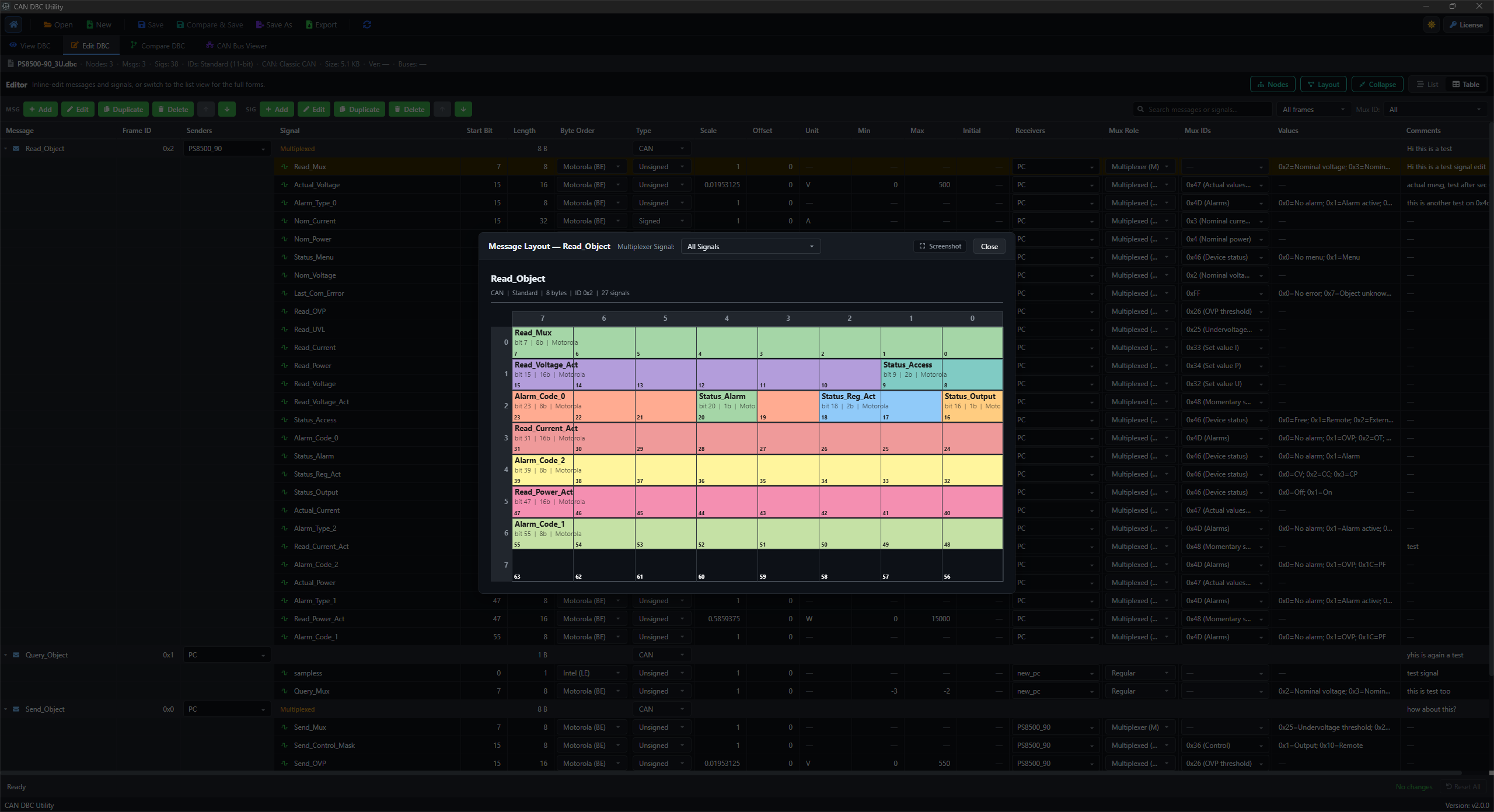Viewport: 1494px width, 812px height.
Task: Open the Multiplexer Signal All Signals dropdown
Action: (751, 246)
